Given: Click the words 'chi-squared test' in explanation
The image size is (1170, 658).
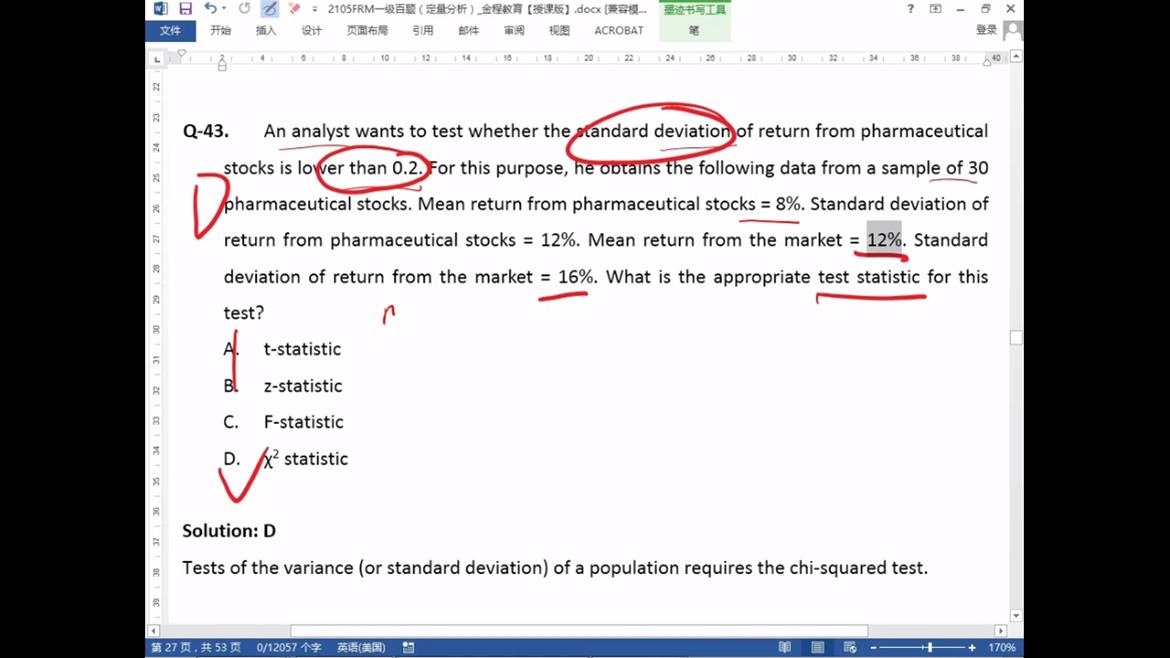Looking at the screenshot, I should (x=858, y=568).
